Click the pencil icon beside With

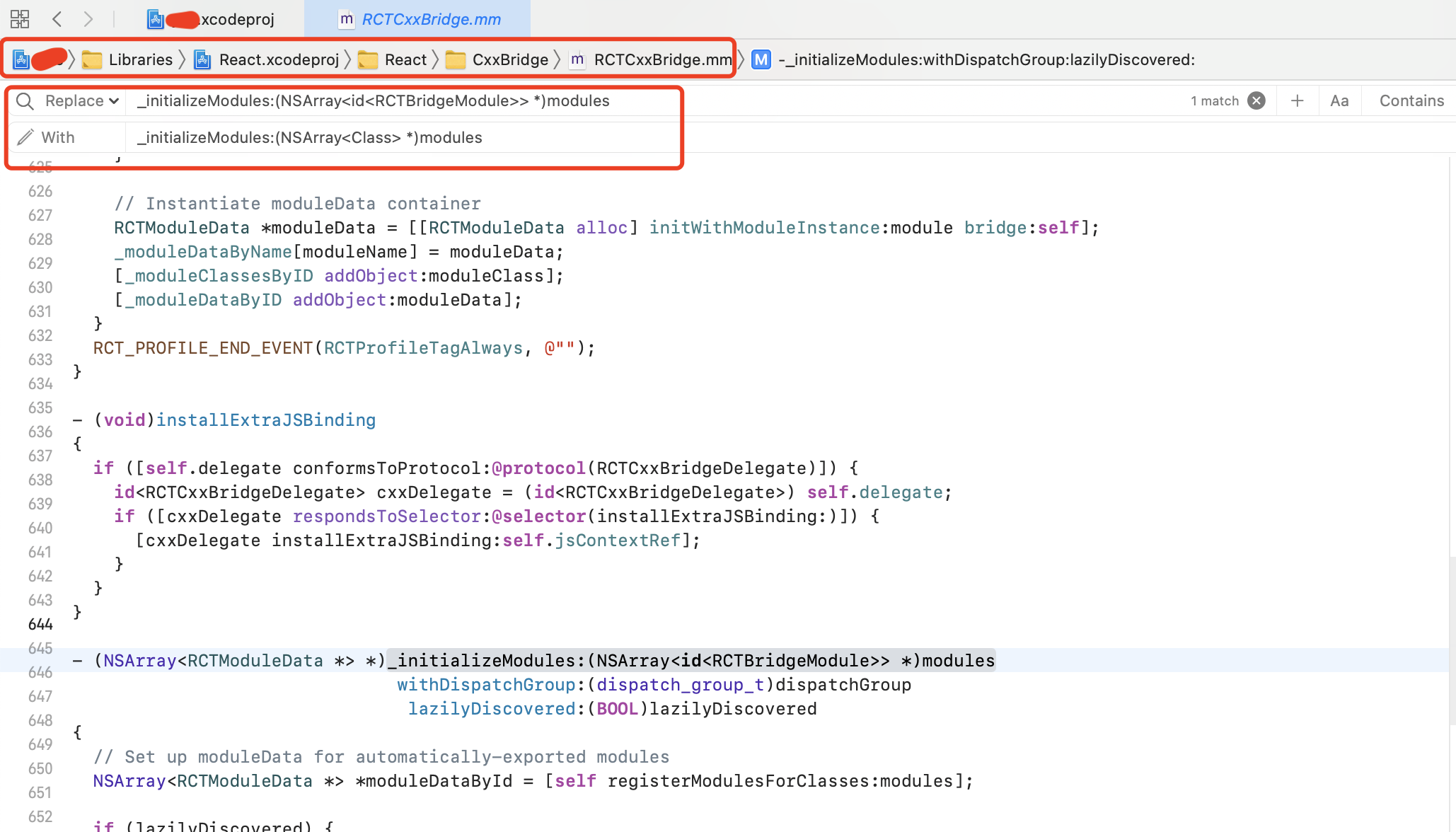25,137
